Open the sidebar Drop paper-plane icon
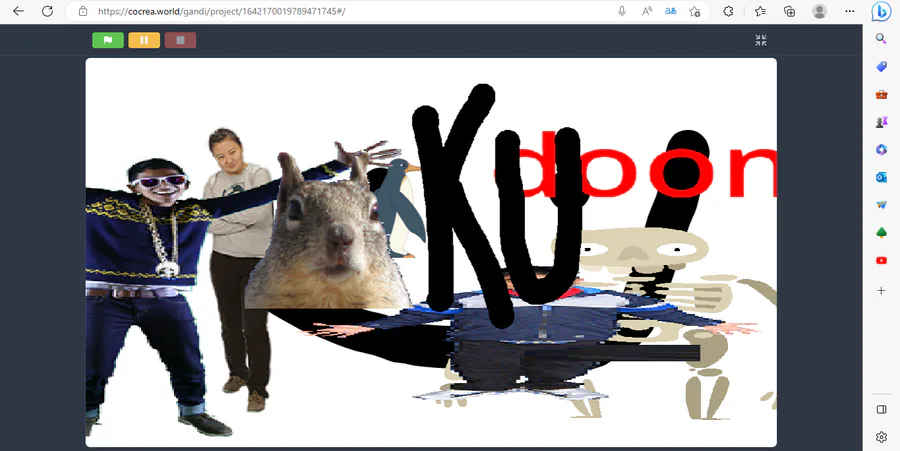This screenshot has height=451, width=900. (x=881, y=205)
